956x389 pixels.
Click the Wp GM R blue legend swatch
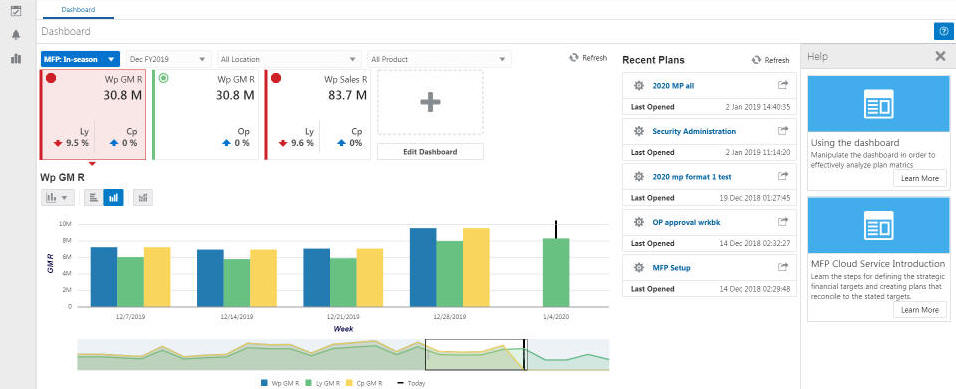coord(265,384)
